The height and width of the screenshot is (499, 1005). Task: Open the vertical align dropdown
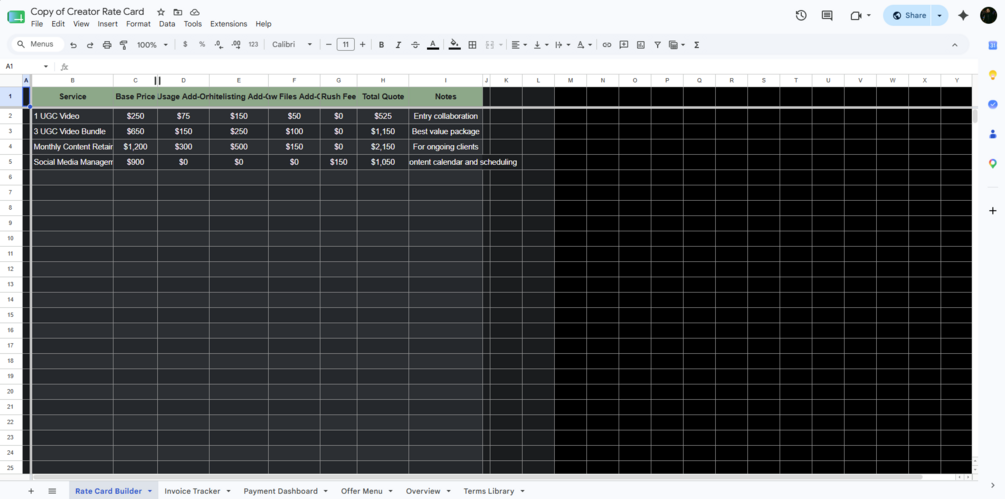pos(541,45)
